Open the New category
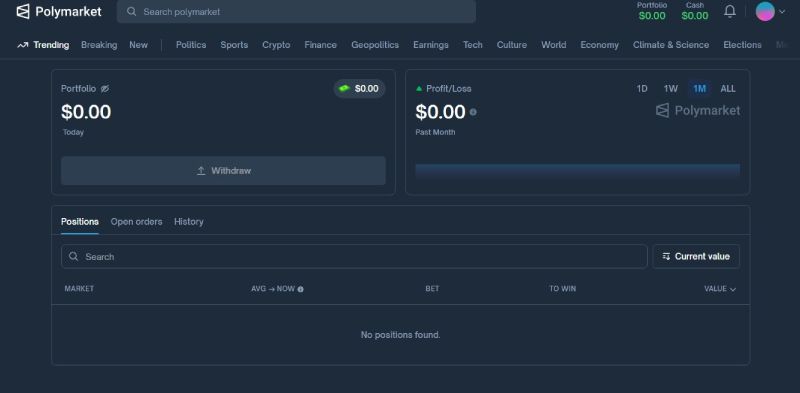The height and width of the screenshot is (393, 800). pyautogui.click(x=138, y=45)
